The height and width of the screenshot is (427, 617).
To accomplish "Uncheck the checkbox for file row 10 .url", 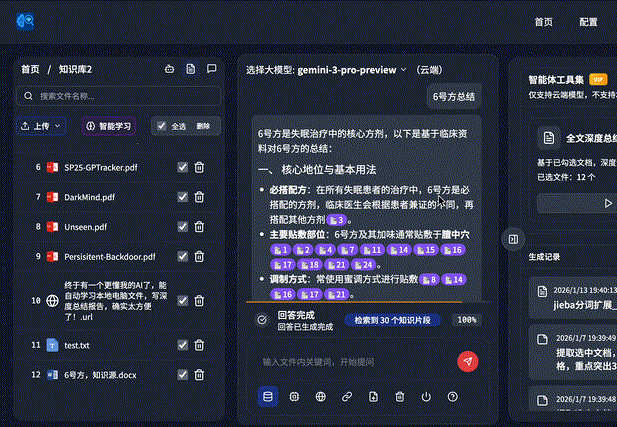I will pos(182,301).
